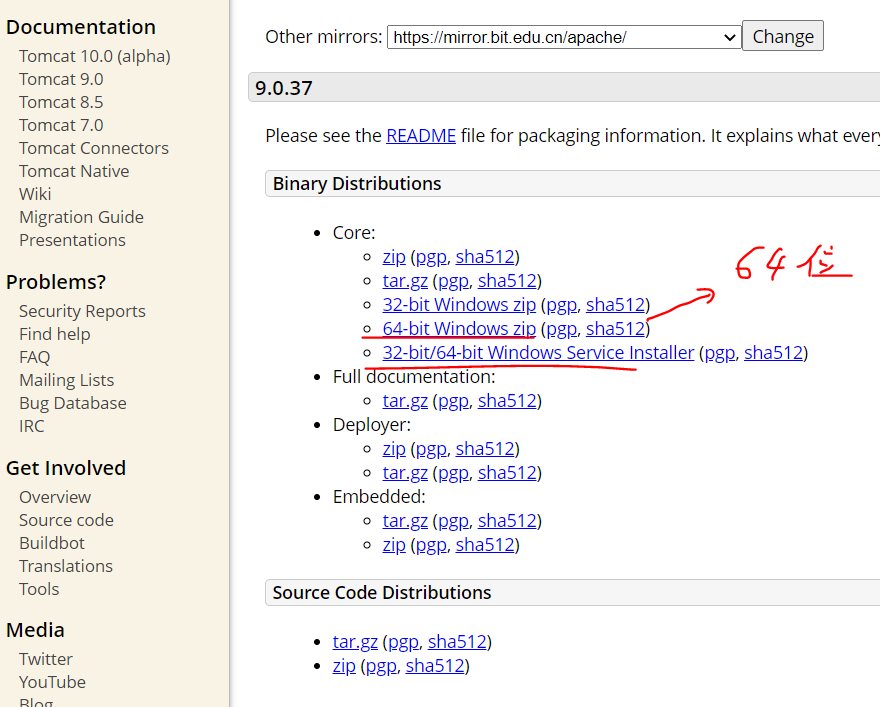Download Full documentation tar.gz
This screenshot has width=880, height=707.
point(405,401)
